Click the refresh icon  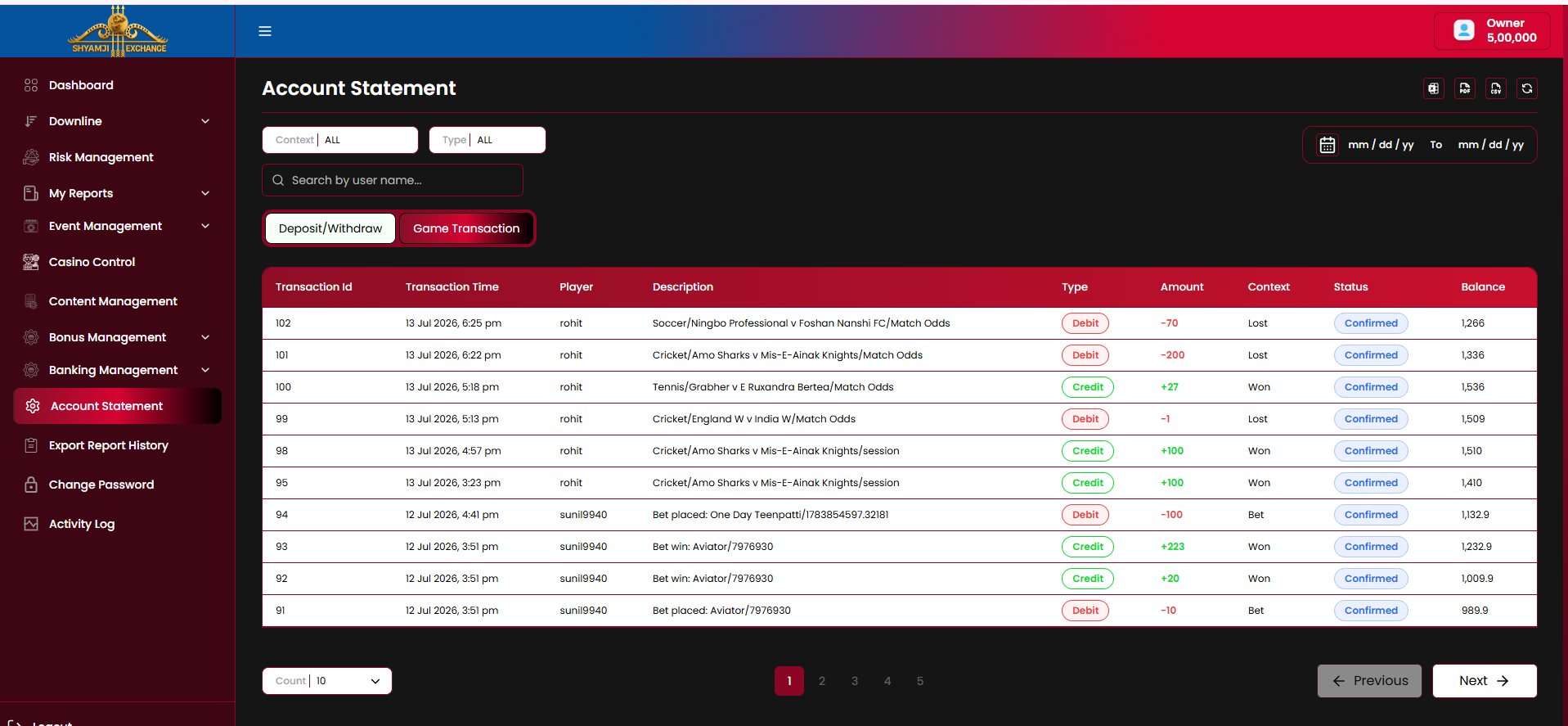coord(1527,88)
